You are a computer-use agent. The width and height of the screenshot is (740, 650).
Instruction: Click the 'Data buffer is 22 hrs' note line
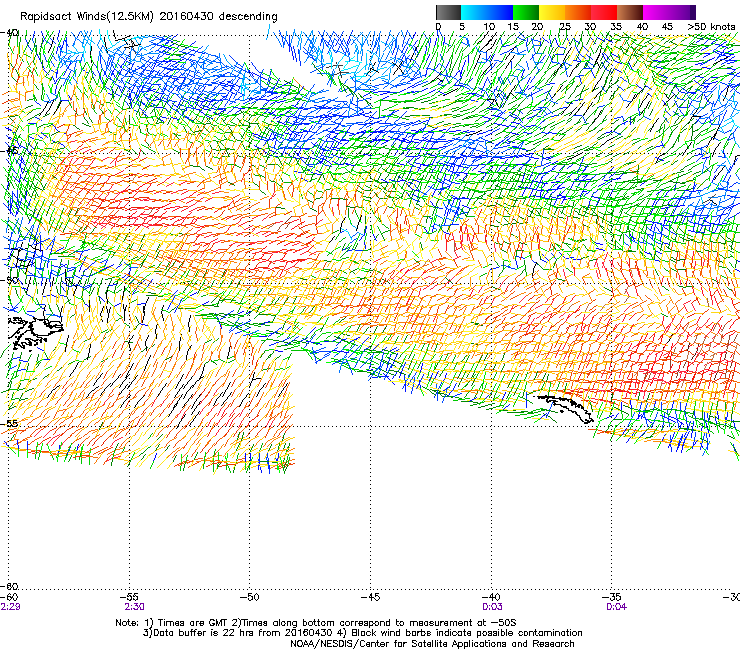click(362, 633)
